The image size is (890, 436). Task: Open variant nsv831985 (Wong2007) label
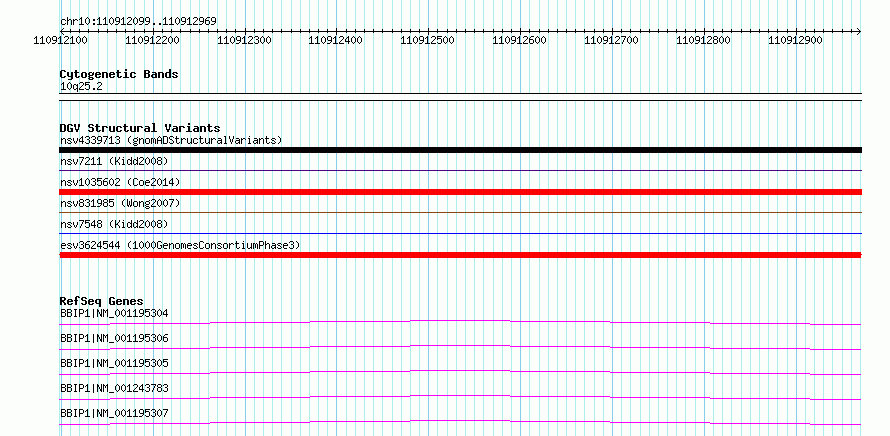pyautogui.click(x=120, y=203)
